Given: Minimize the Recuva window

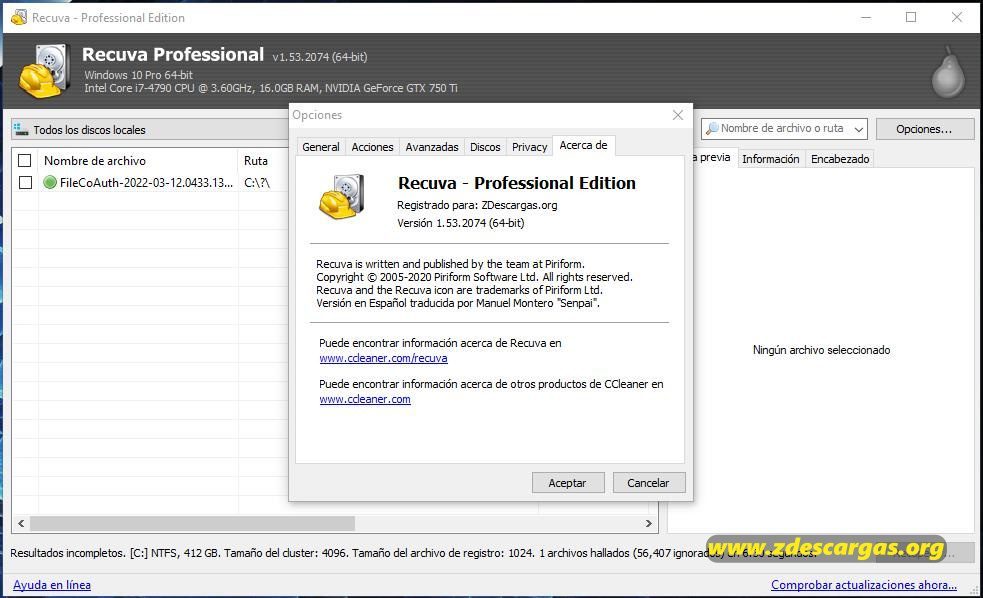Looking at the screenshot, I should pyautogui.click(x=866, y=18).
